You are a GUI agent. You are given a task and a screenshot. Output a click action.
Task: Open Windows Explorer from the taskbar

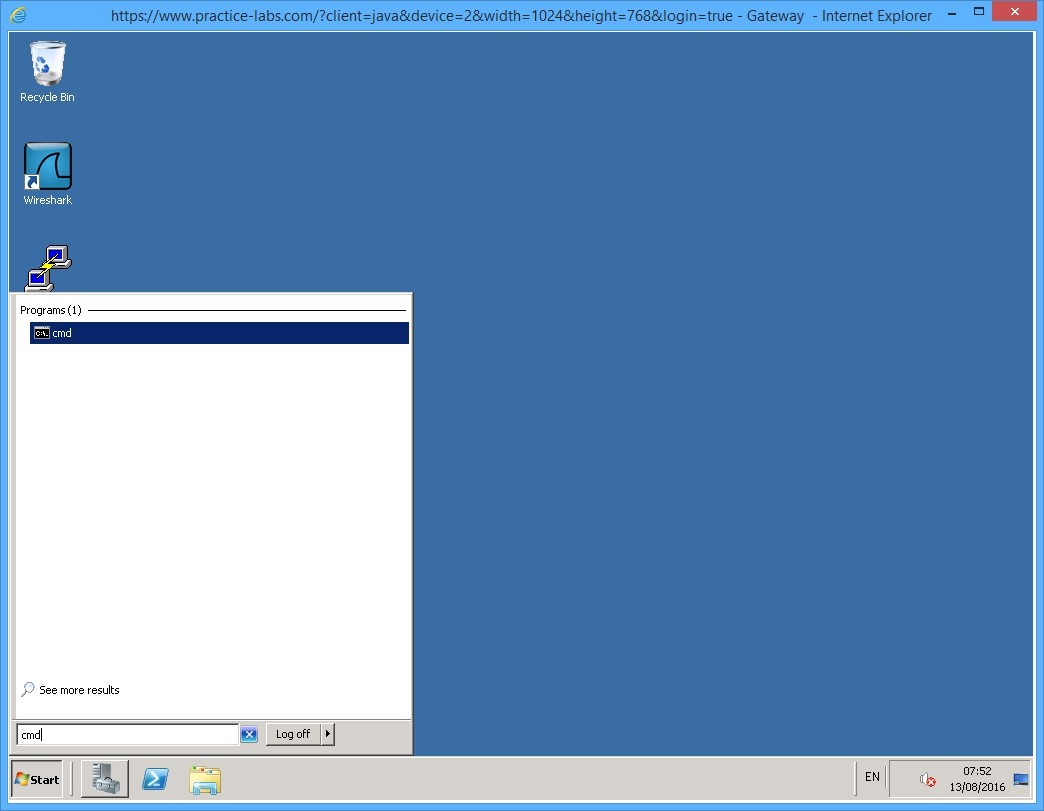point(205,779)
